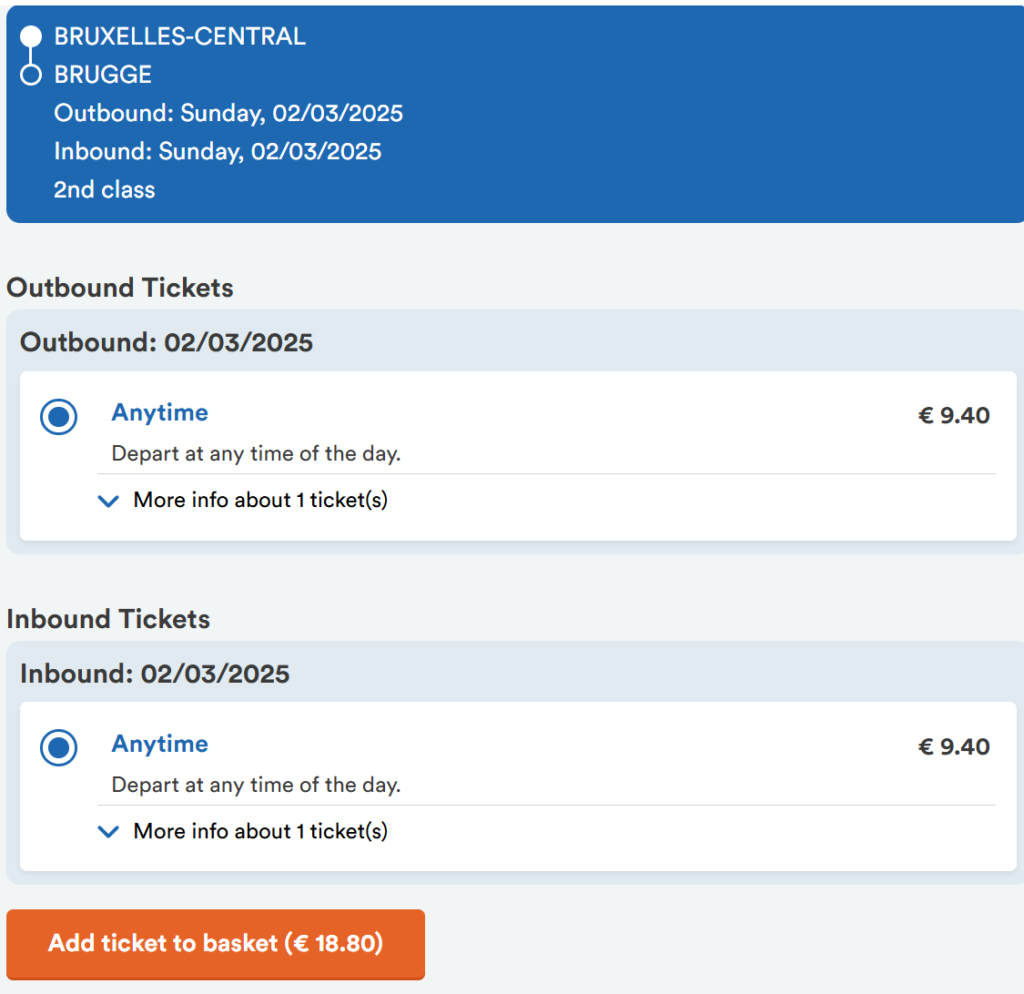The width and height of the screenshot is (1024, 994).
Task: Click the 2nd class label
Action: coord(105,189)
